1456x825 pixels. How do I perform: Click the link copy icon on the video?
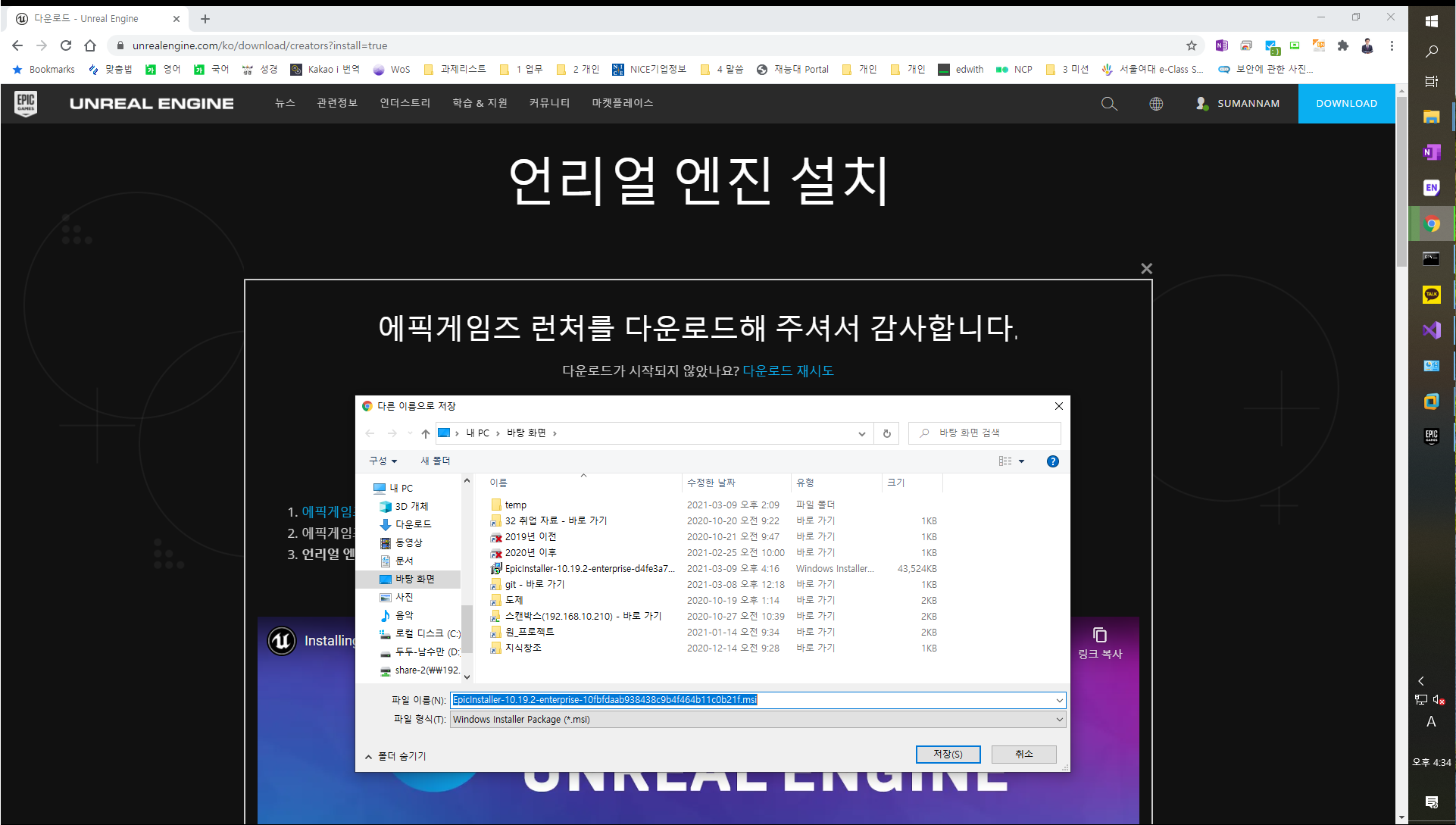pyautogui.click(x=1100, y=635)
